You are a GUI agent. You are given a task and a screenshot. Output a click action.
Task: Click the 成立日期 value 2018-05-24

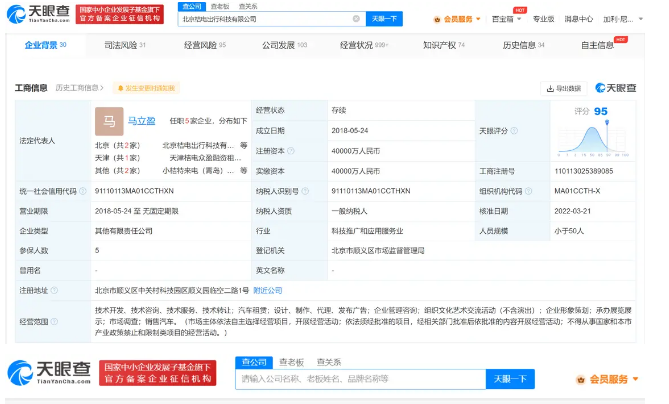click(350, 131)
